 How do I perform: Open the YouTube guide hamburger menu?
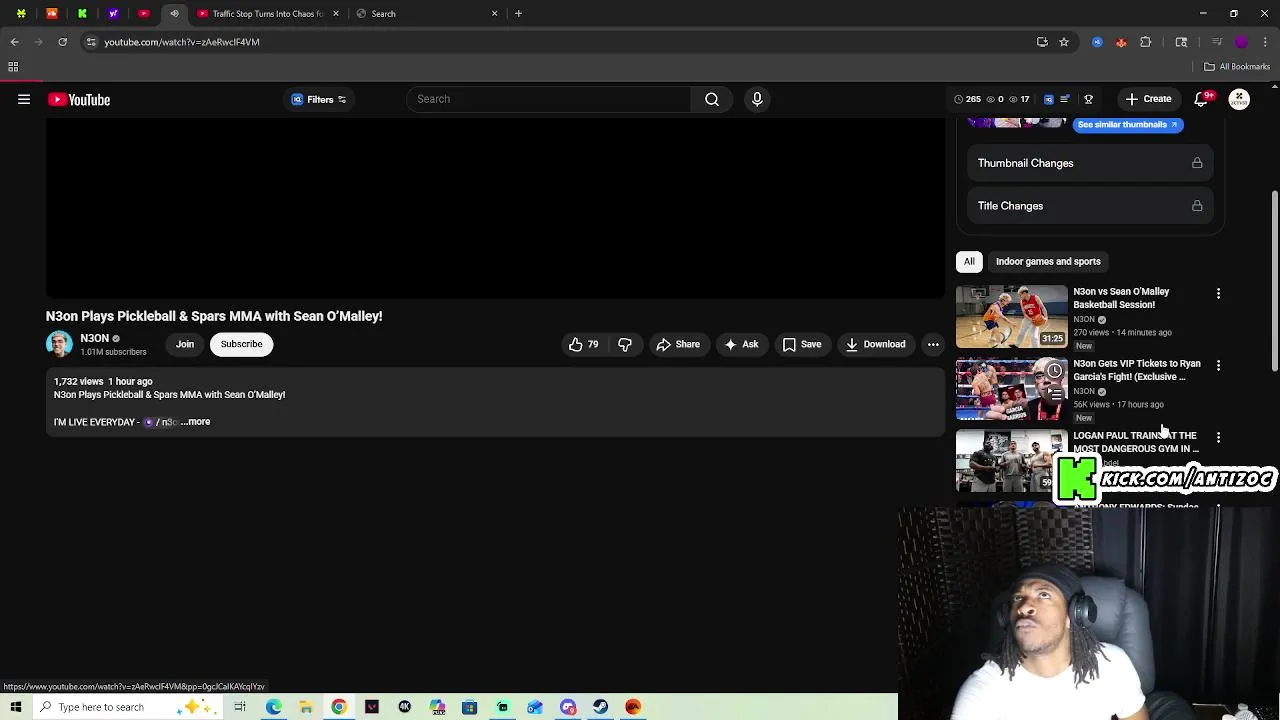(24, 99)
